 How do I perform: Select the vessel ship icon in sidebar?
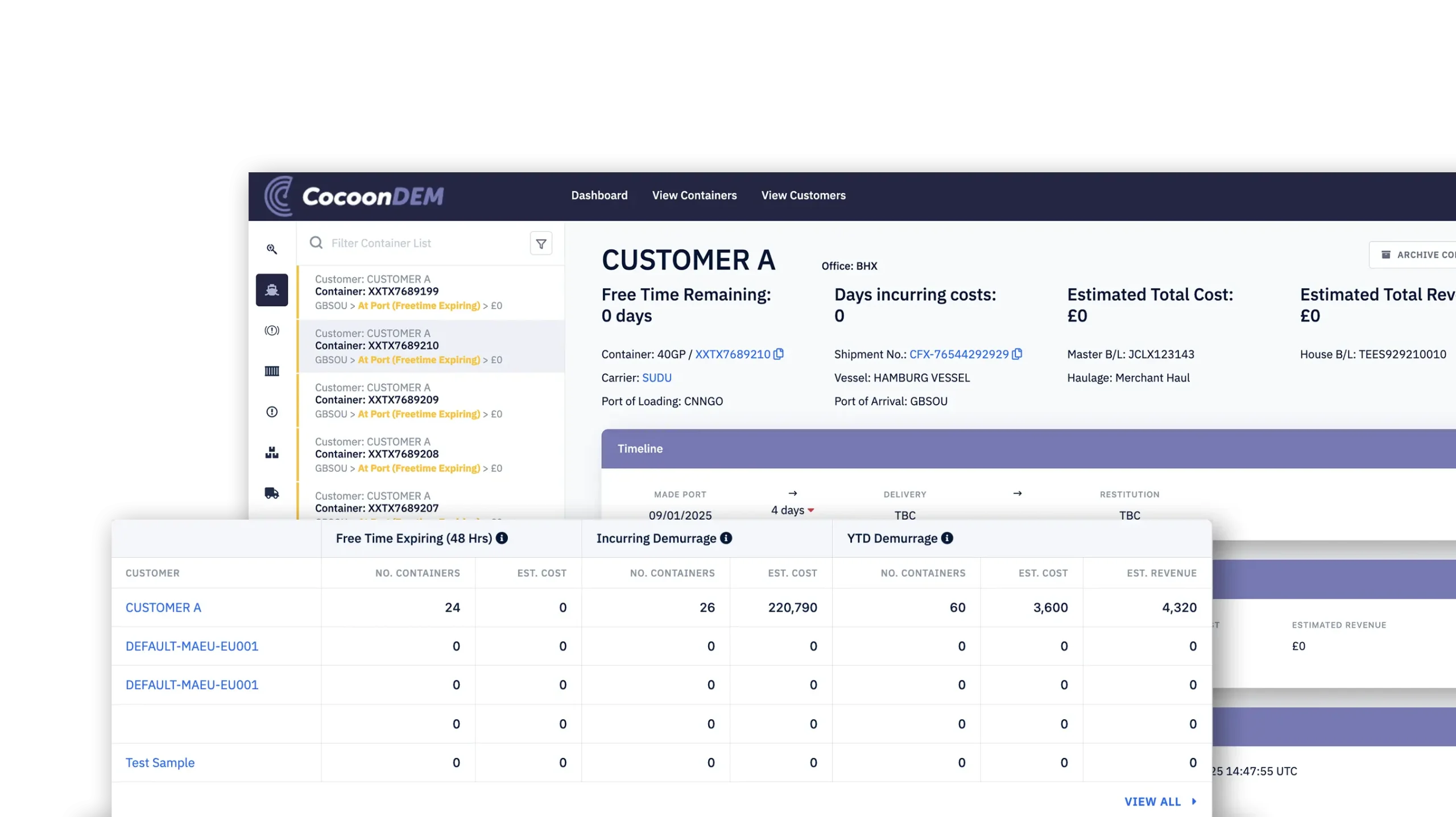[272, 290]
